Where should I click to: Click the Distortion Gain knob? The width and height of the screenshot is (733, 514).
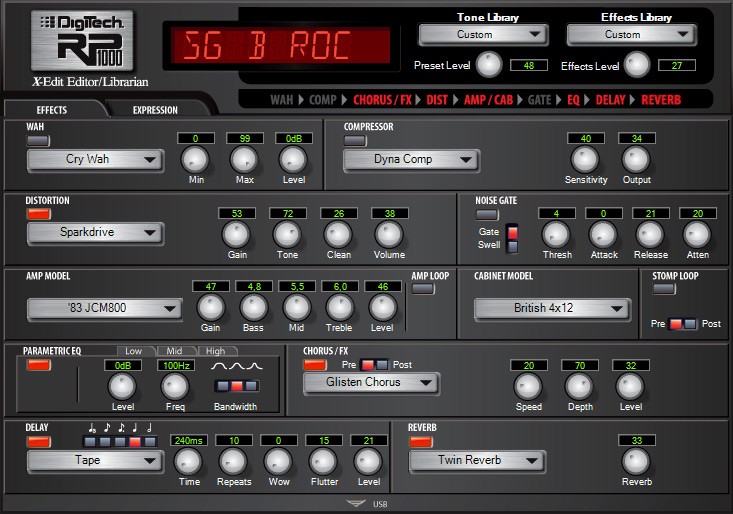click(236, 234)
